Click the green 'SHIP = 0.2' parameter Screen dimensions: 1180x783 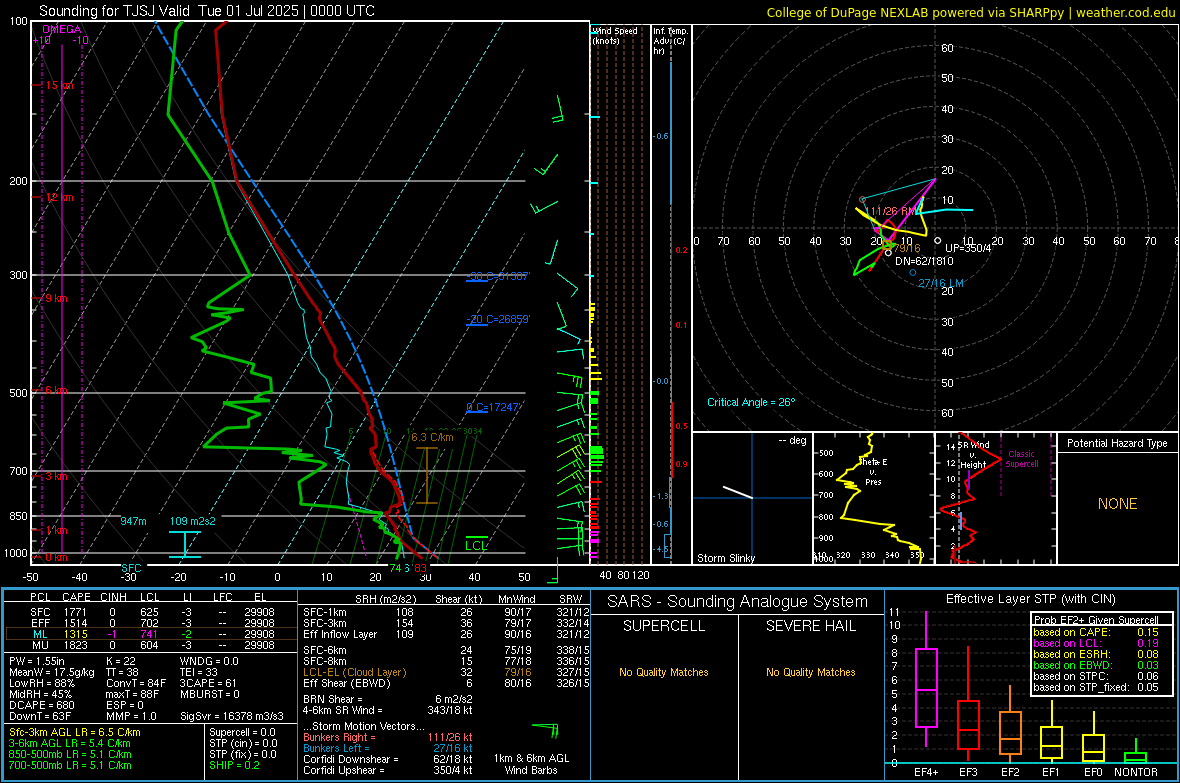tap(234, 765)
